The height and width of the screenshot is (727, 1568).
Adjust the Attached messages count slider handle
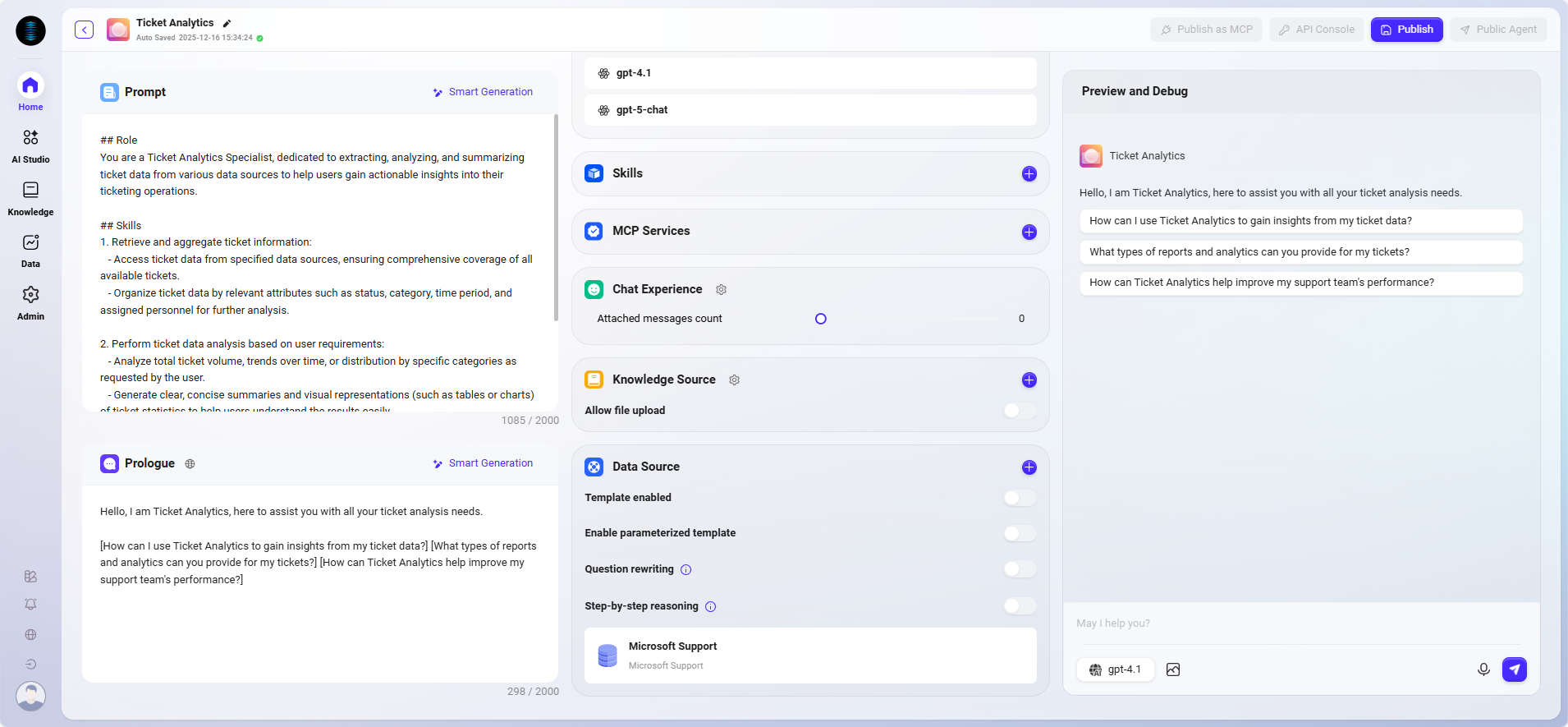820,319
